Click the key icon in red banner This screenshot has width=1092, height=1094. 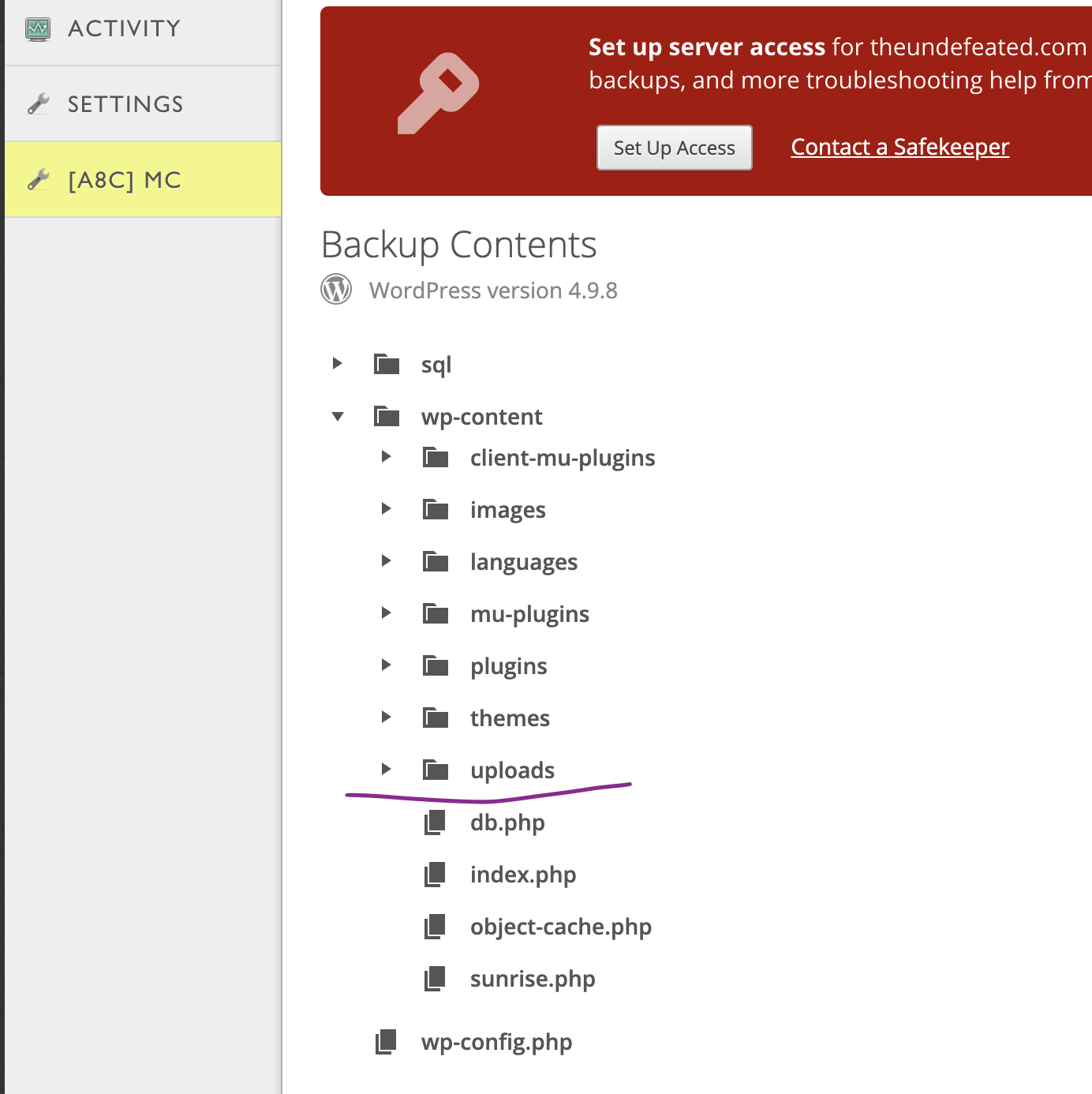pos(438,93)
